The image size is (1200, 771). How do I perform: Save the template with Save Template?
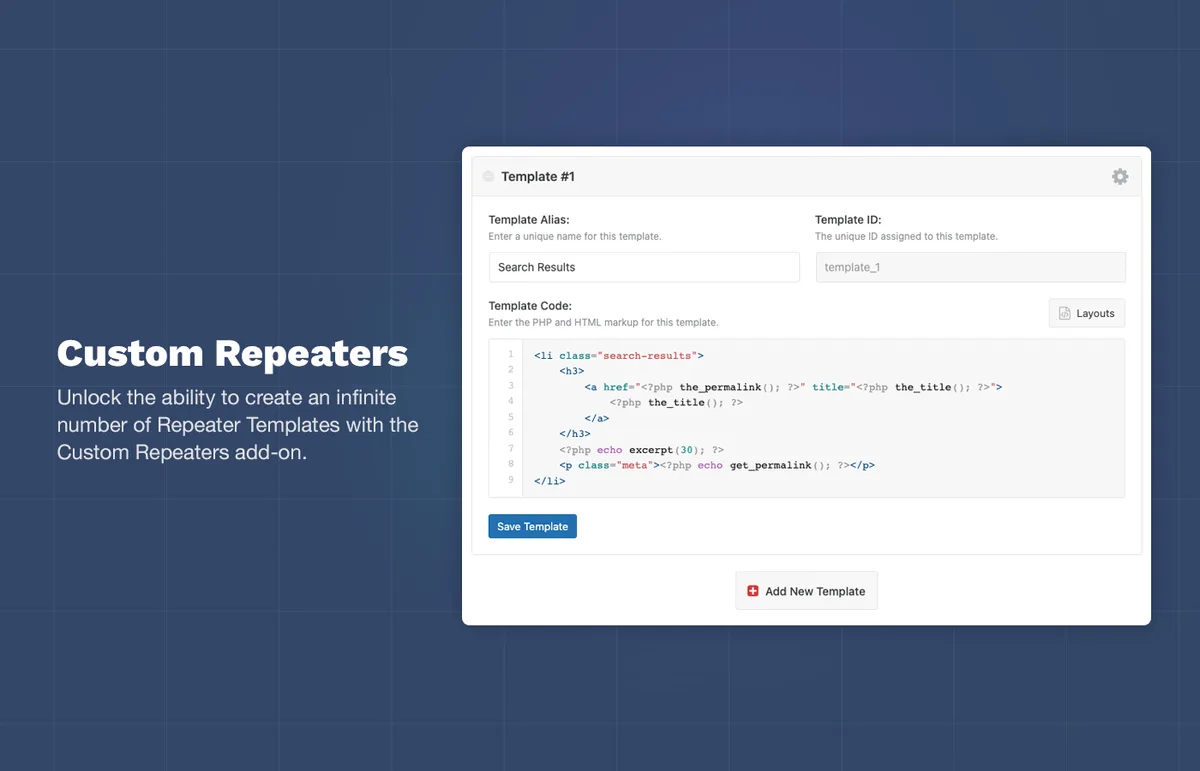(532, 526)
